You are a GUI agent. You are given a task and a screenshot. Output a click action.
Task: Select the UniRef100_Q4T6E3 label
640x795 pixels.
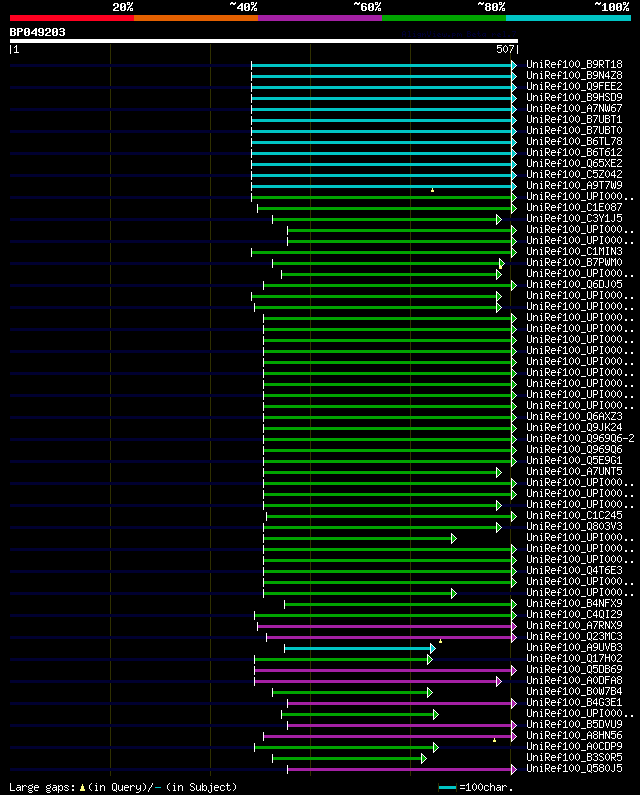(574, 570)
